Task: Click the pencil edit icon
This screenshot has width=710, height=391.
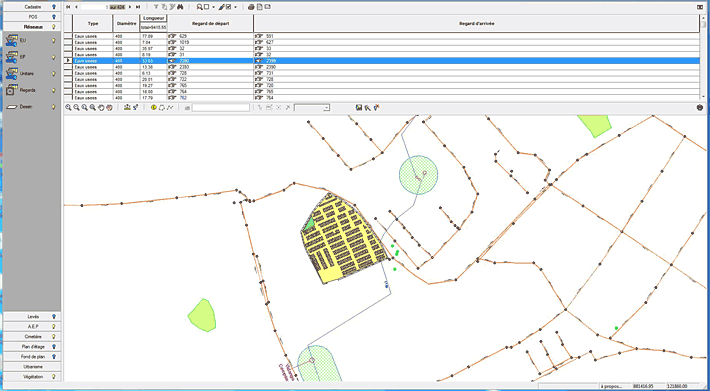Action: pyautogui.click(x=221, y=7)
